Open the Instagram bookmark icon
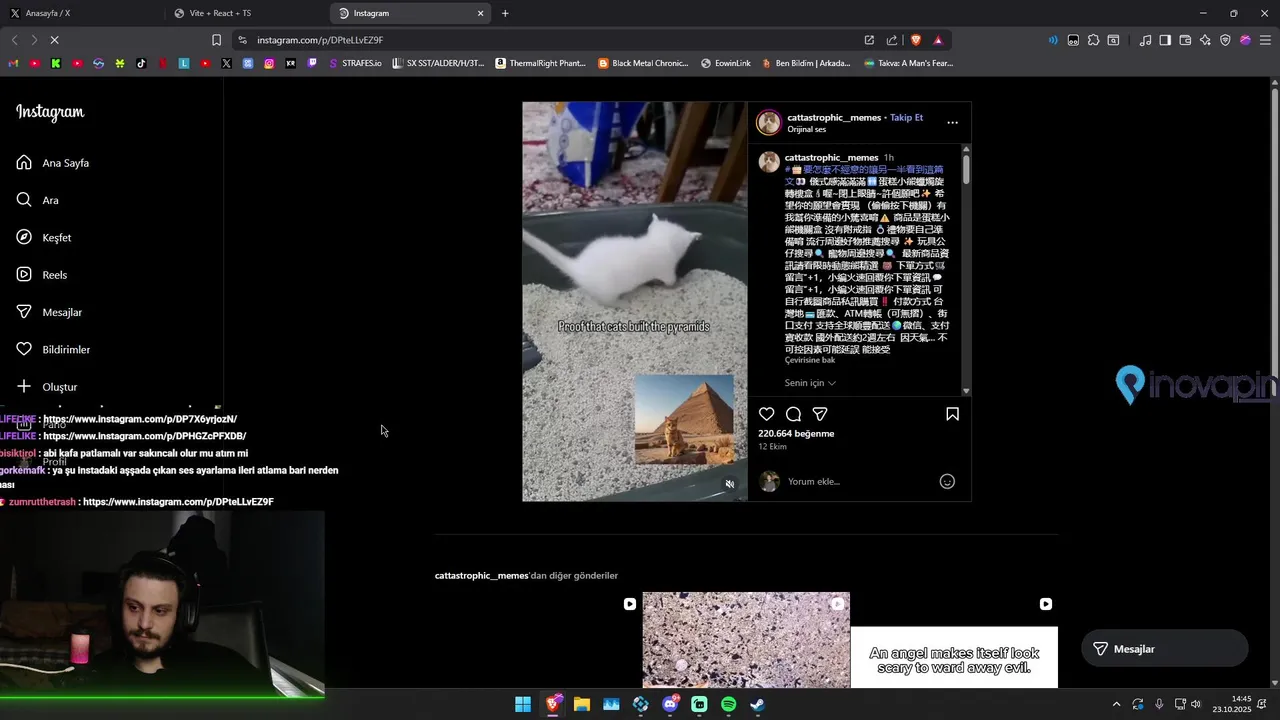The image size is (1280, 720). coord(269,63)
